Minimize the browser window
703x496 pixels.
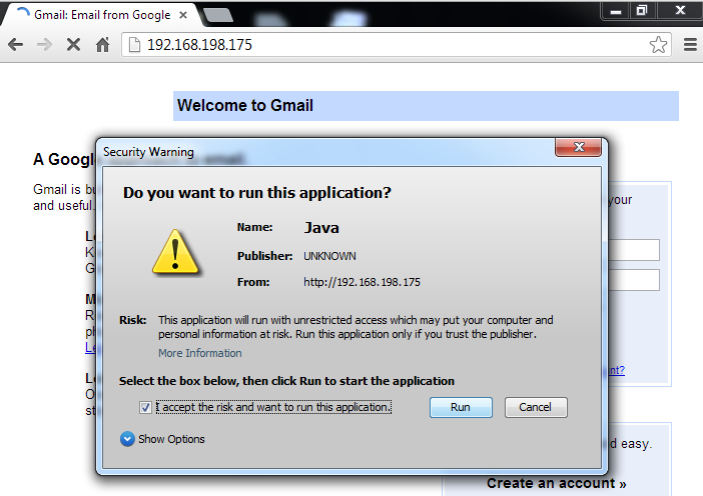point(615,11)
